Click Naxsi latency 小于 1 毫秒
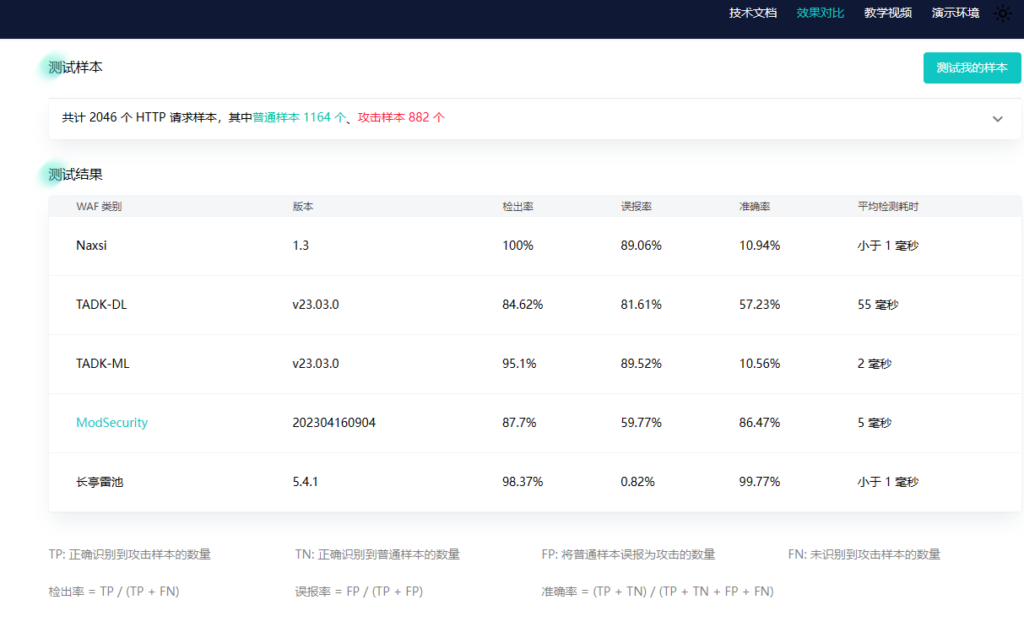Viewport: 1024px width, 627px height. point(888,246)
